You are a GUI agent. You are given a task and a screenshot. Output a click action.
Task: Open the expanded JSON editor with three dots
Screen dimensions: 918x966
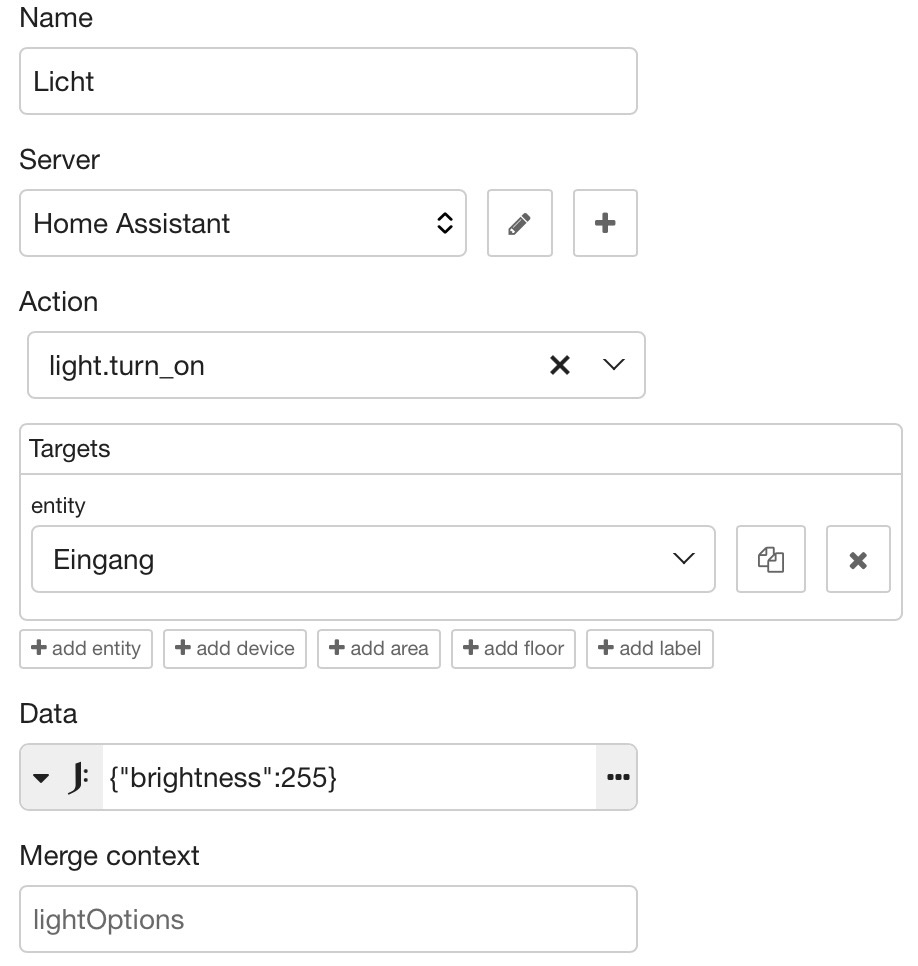[x=617, y=777]
